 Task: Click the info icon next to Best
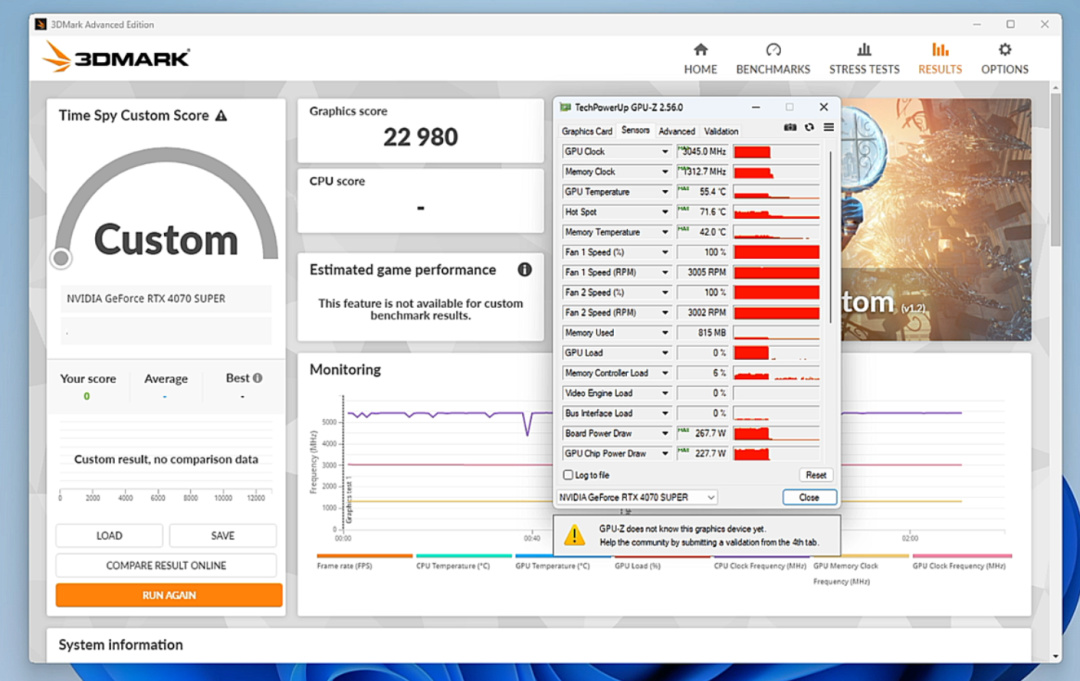pyautogui.click(x=258, y=378)
